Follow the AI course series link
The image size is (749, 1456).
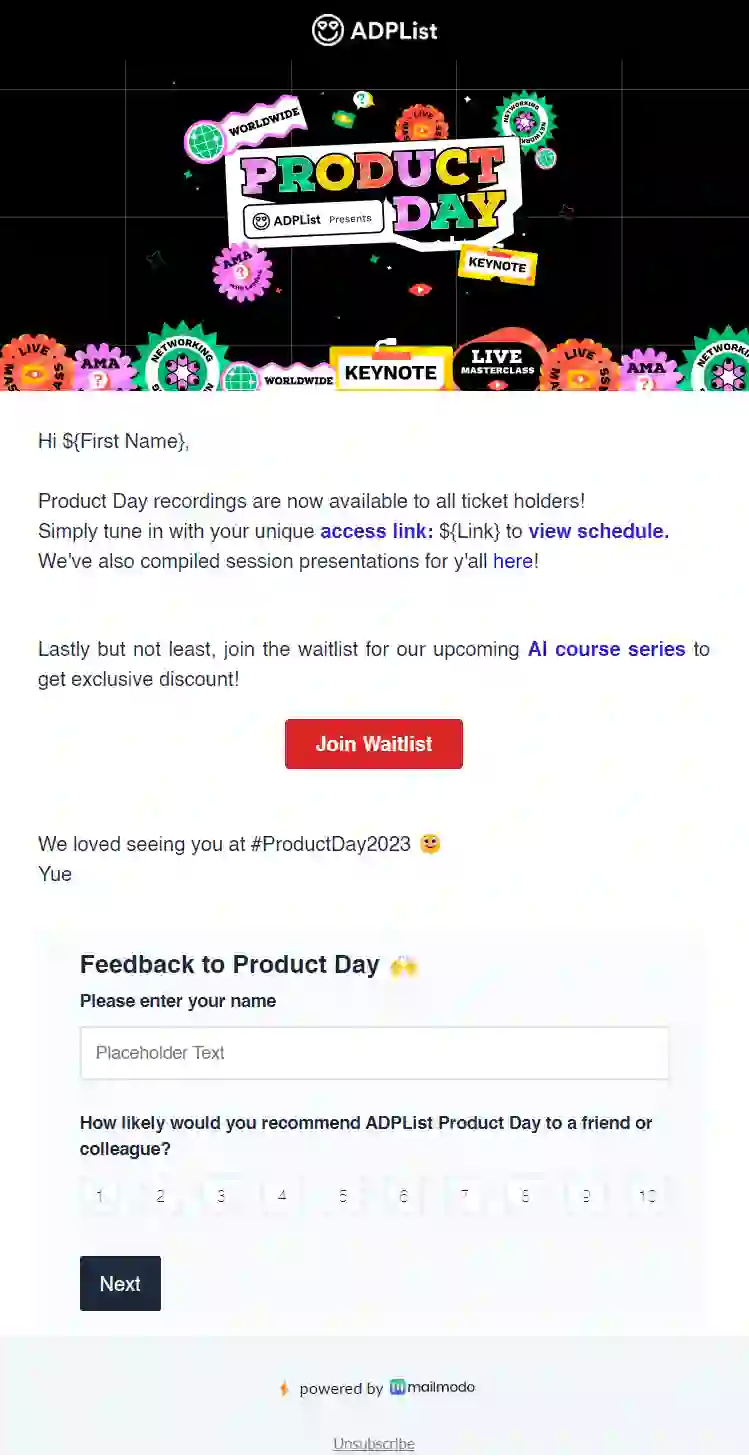(606, 649)
